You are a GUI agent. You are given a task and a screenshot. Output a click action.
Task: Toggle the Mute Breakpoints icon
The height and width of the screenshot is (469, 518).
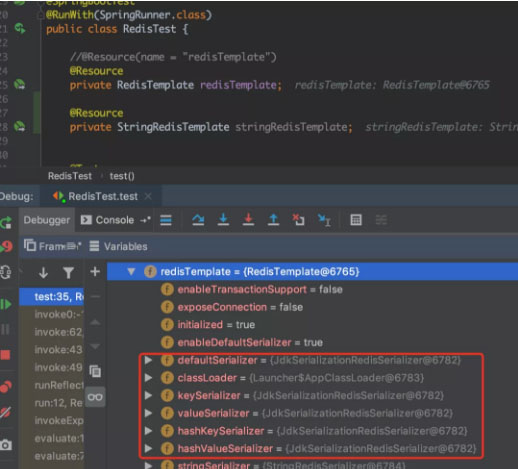point(5,413)
